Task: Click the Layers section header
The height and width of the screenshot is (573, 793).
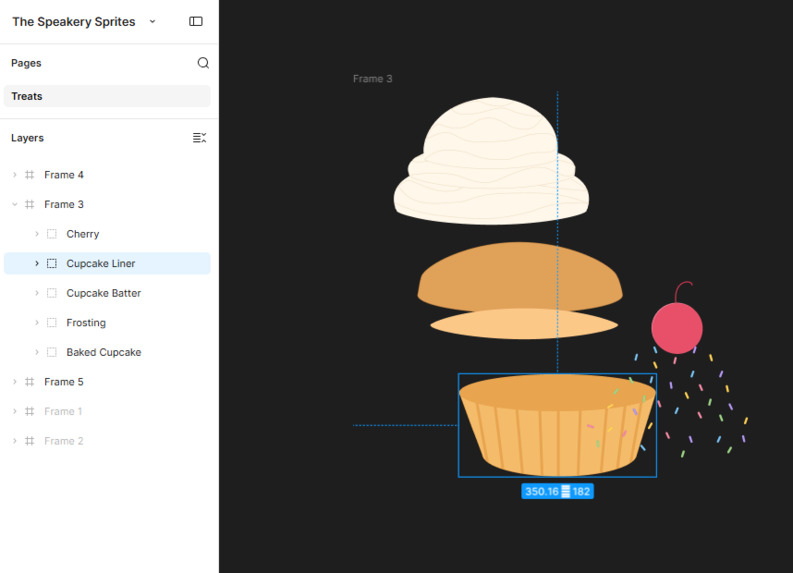Action: click(27, 138)
